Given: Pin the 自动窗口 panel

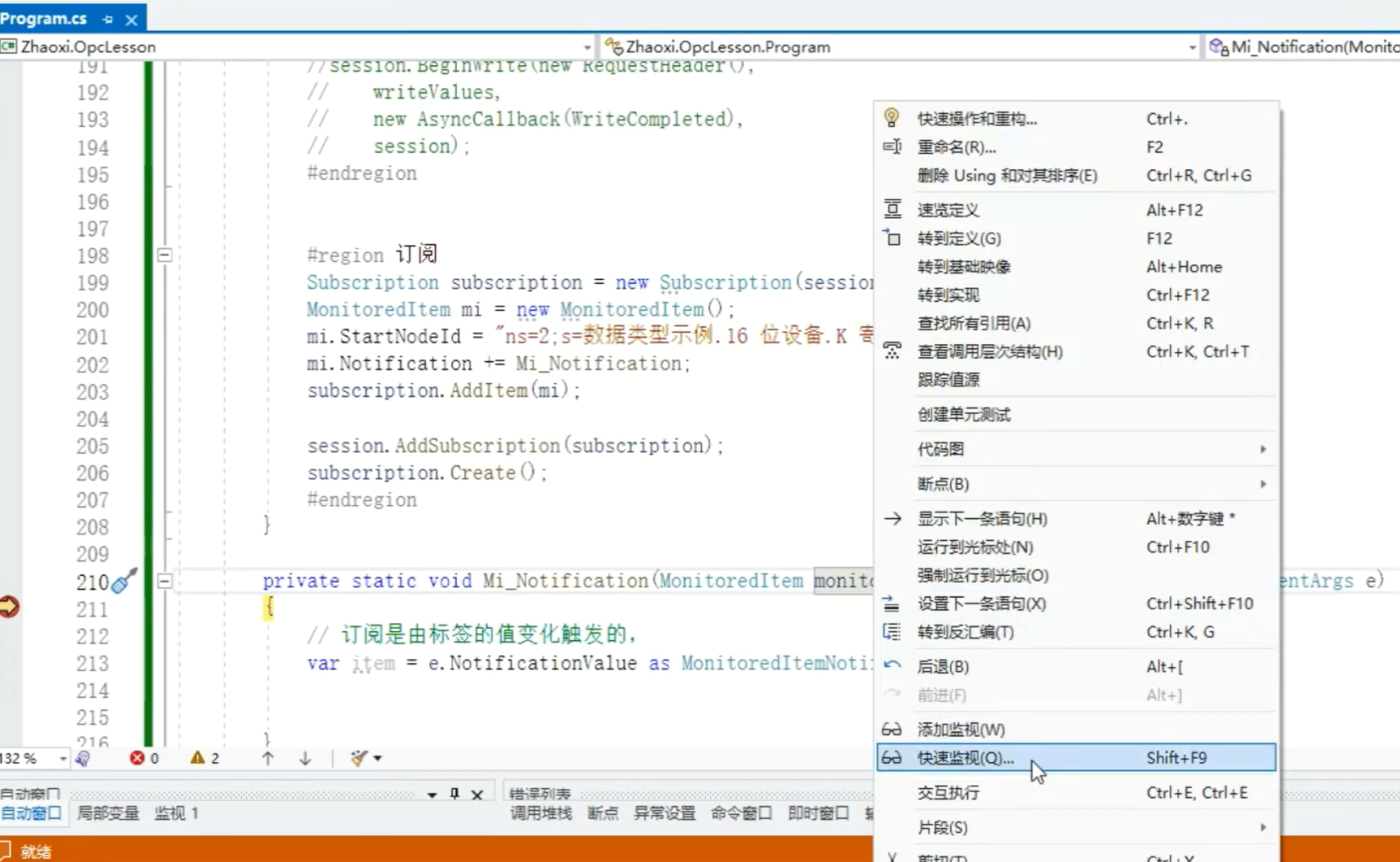Looking at the screenshot, I should pos(455,794).
